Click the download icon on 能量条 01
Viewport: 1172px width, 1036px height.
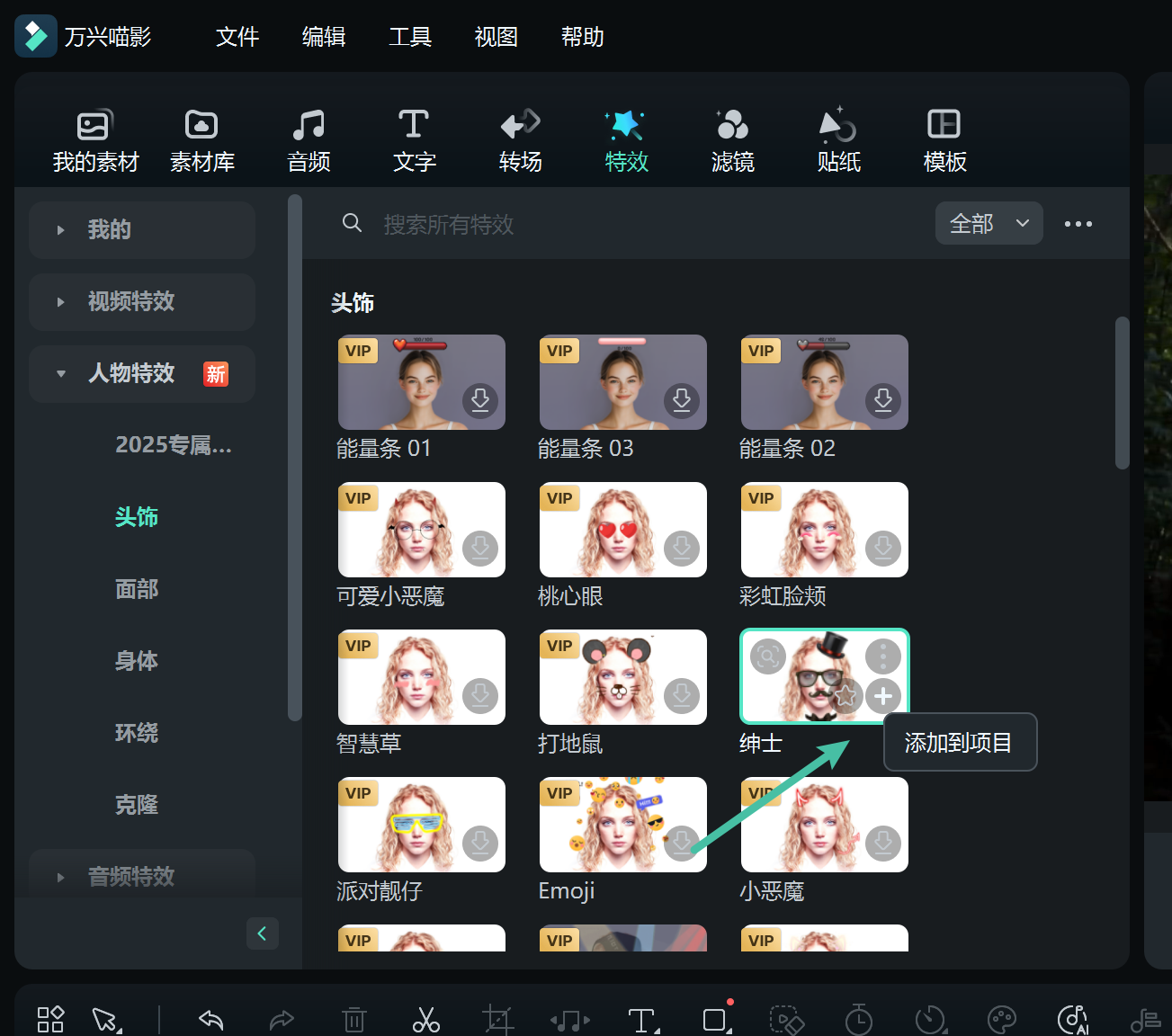[480, 402]
